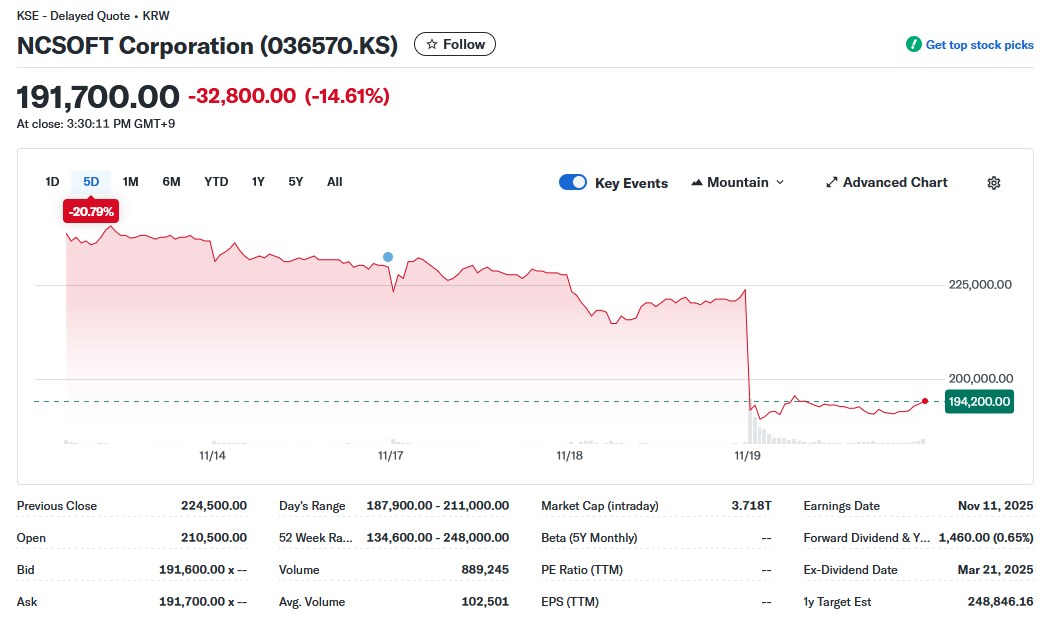Click the Beta (5Y Monthly) label
The width and height of the screenshot is (1046, 629).
(x=589, y=538)
